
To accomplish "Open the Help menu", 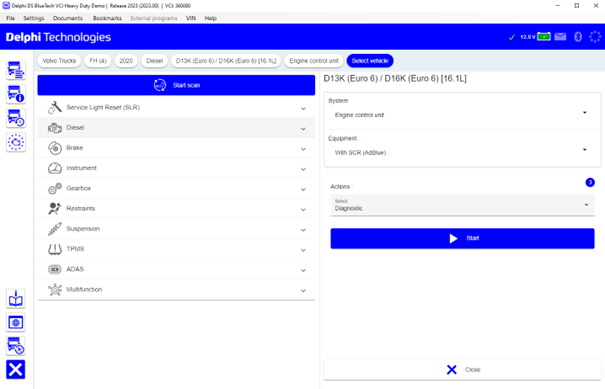I will coord(210,18).
